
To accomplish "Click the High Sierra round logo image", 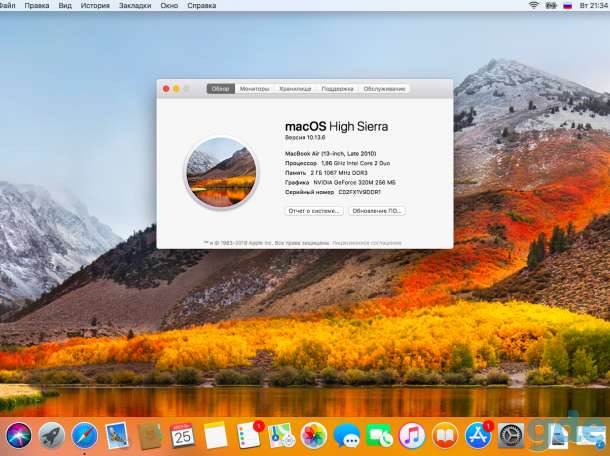I will (x=221, y=173).
